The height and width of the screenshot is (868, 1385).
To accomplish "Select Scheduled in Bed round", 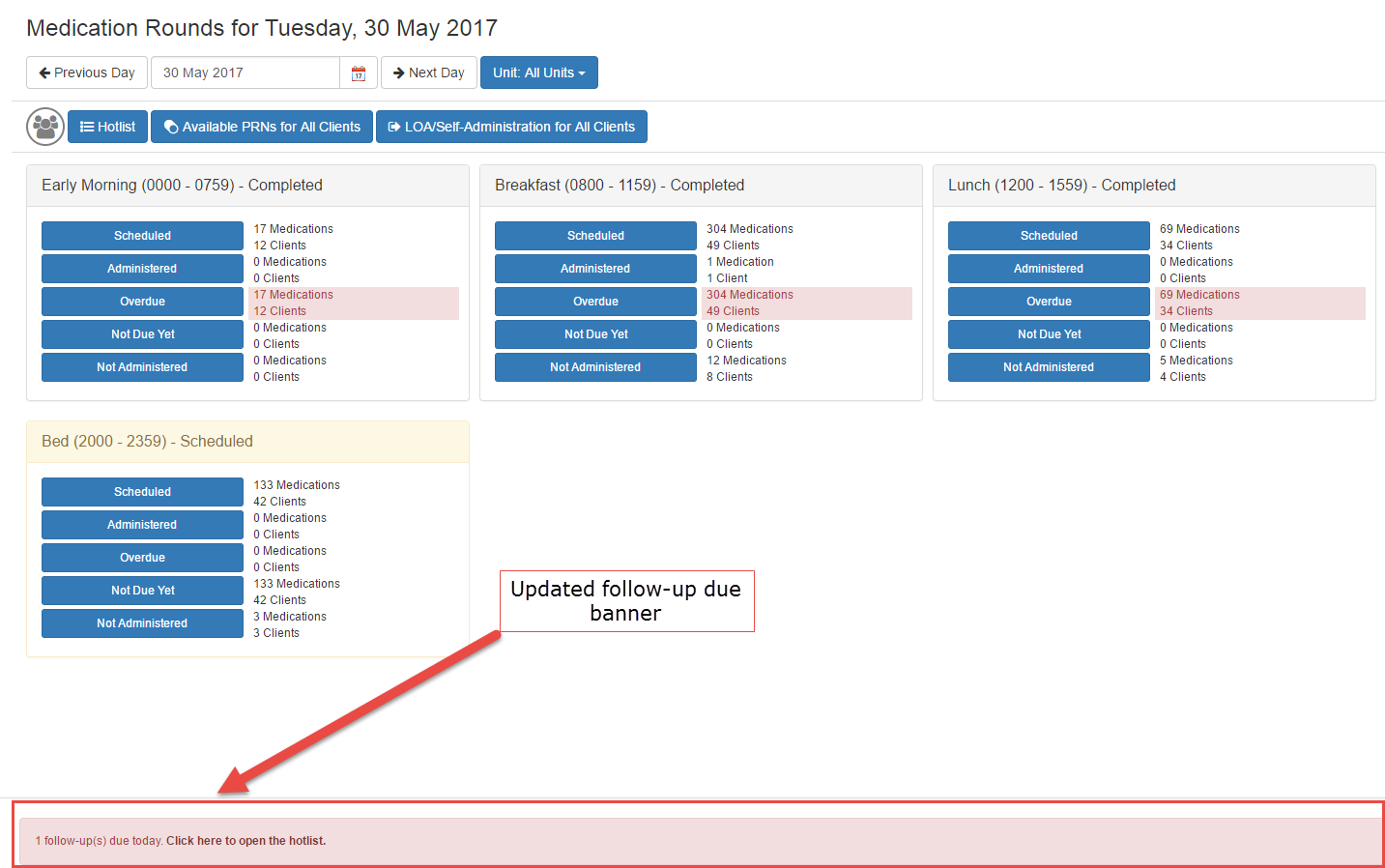I will (x=142, y=492).
